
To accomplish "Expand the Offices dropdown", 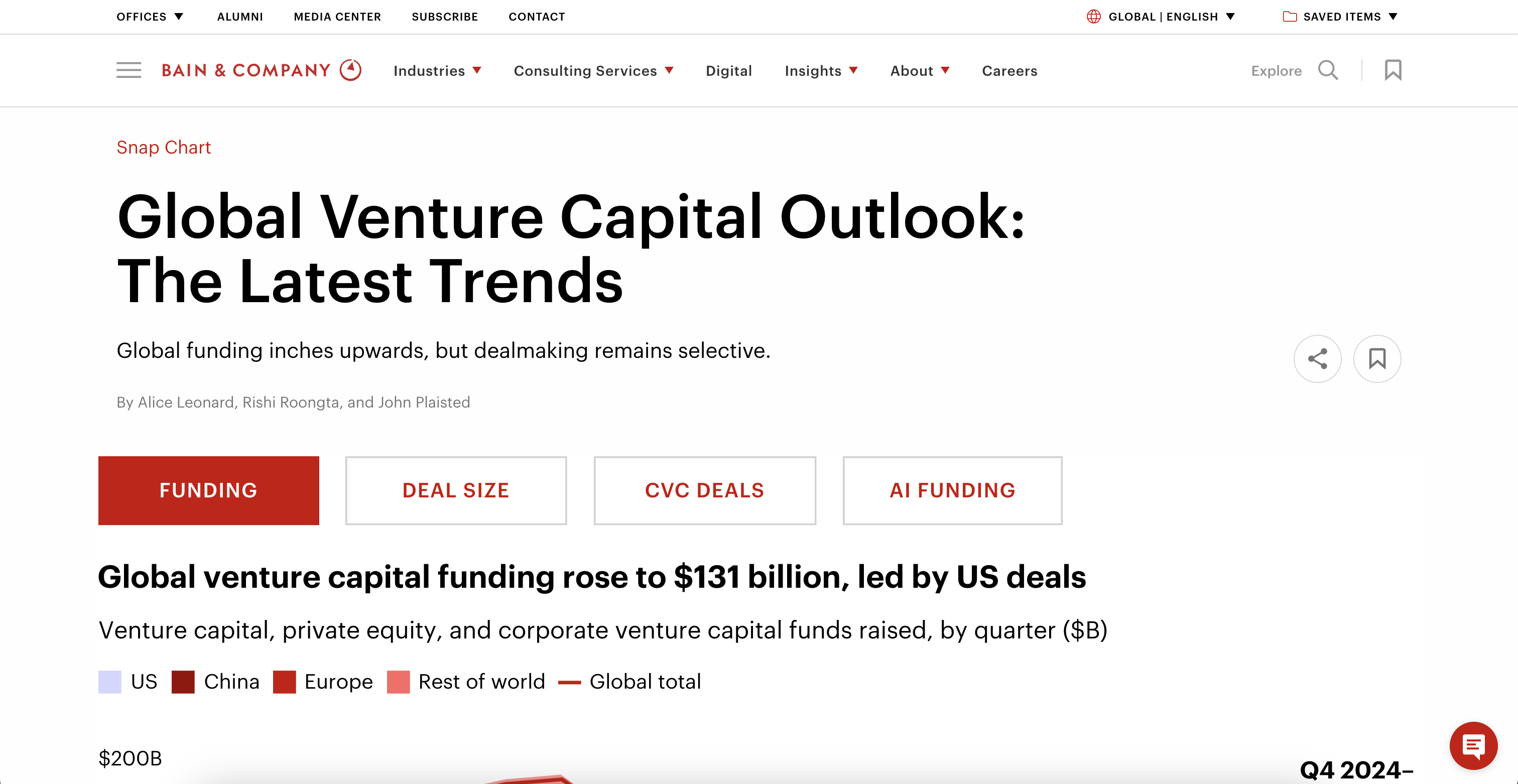I will tap(150, 17).
